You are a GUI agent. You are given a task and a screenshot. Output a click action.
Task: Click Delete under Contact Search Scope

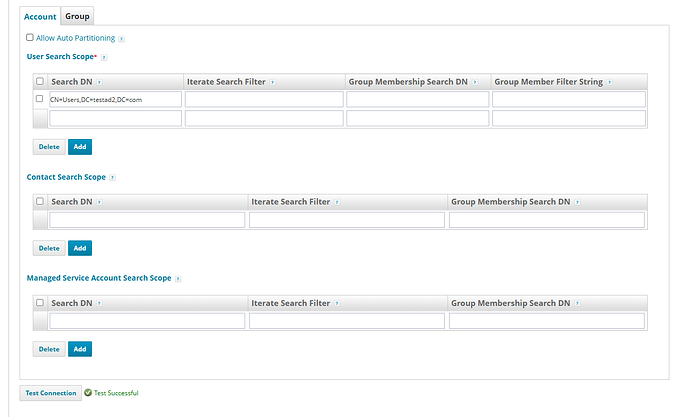tap(49, 248)
